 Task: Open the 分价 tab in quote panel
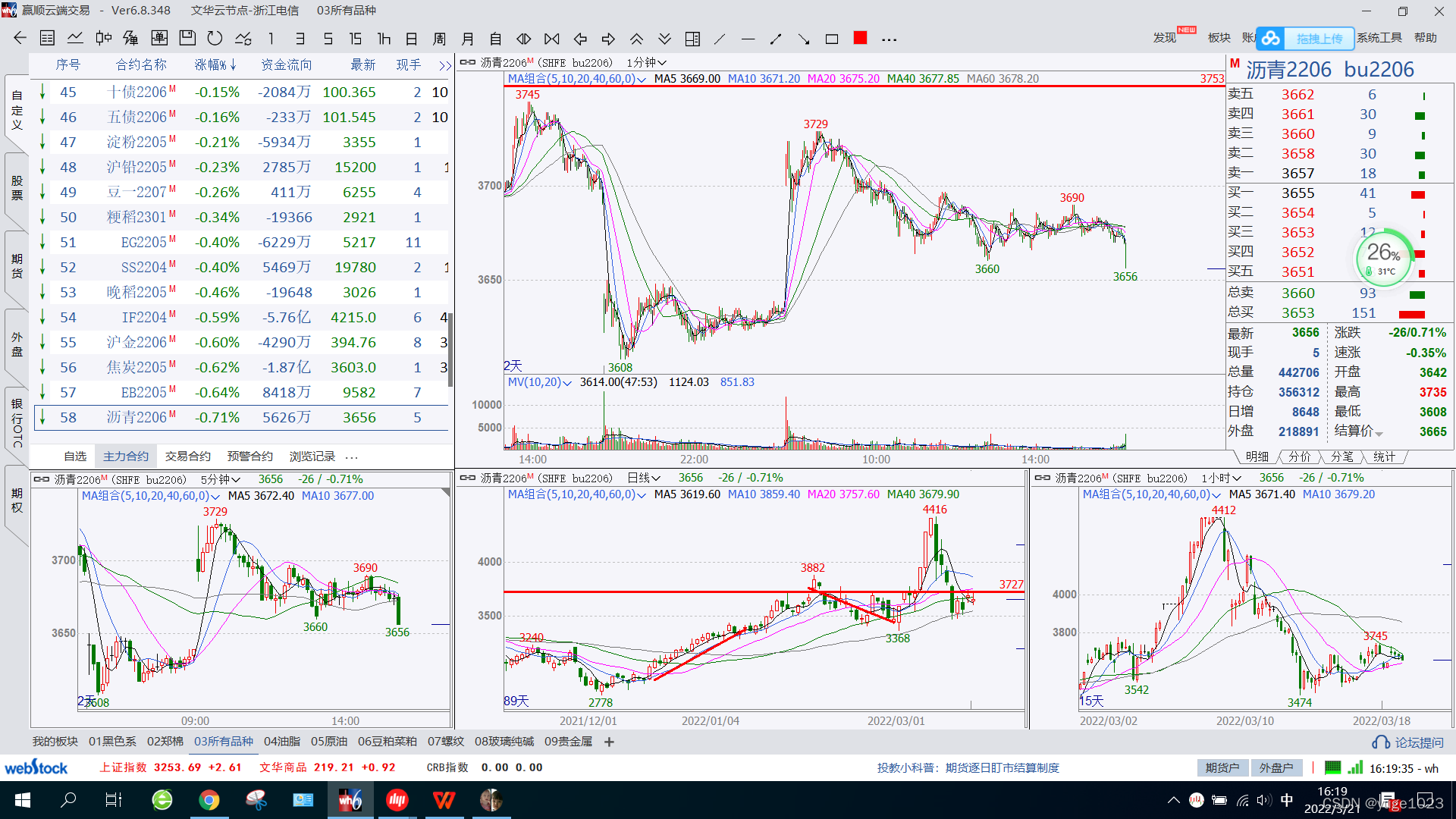coord(1300,457)
